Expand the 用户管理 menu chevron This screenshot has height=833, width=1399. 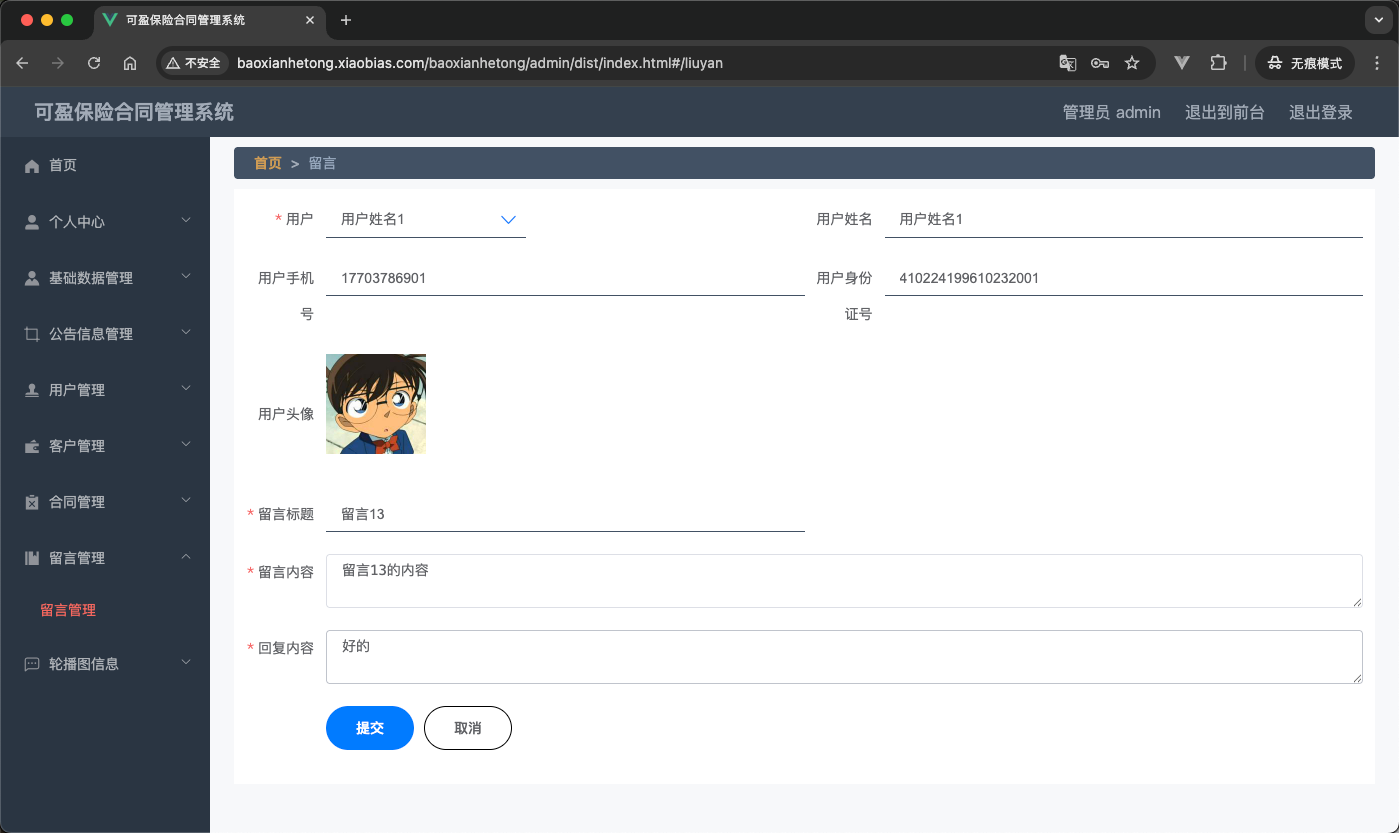click(186, 389)
